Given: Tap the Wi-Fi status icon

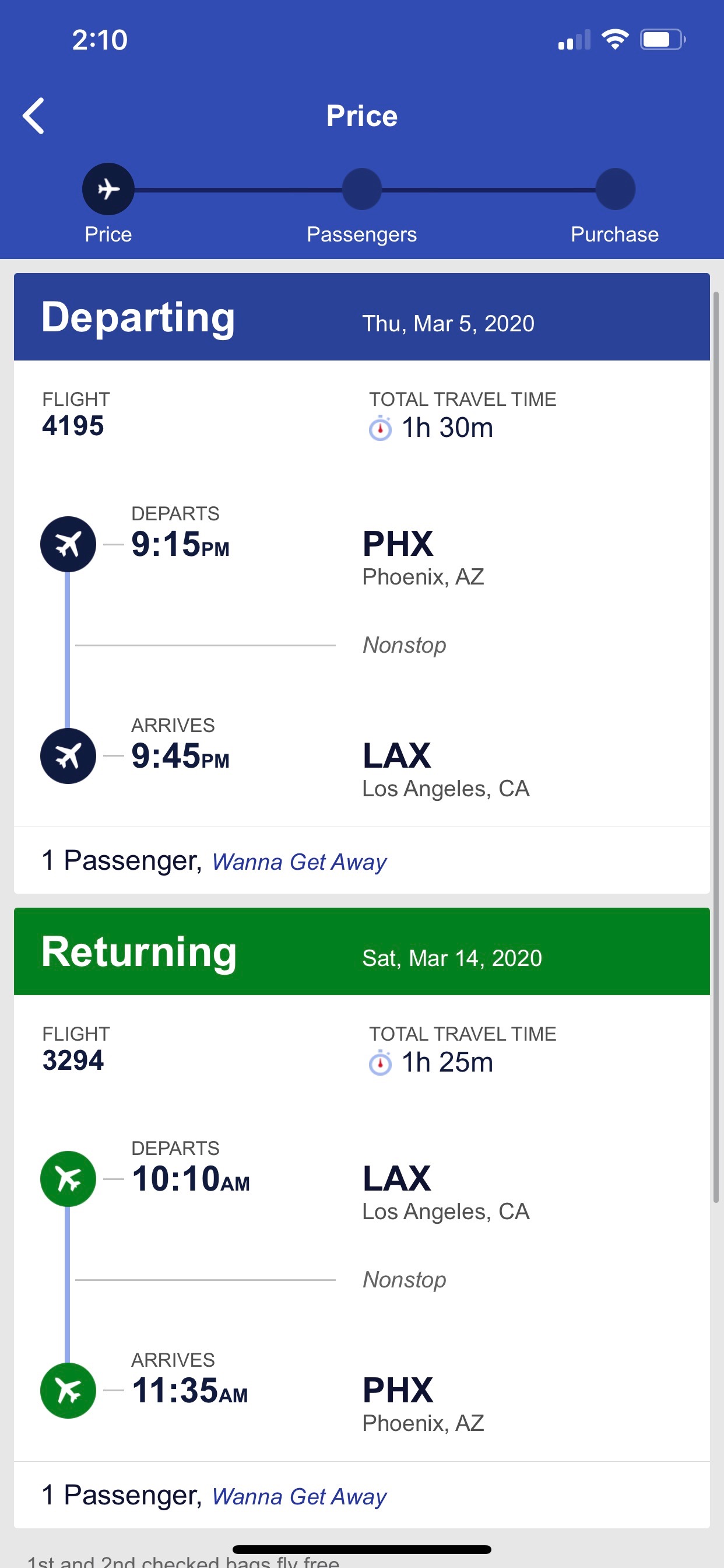Looking at the screenshot, I should pyautogui.click(x=615, y=40).
